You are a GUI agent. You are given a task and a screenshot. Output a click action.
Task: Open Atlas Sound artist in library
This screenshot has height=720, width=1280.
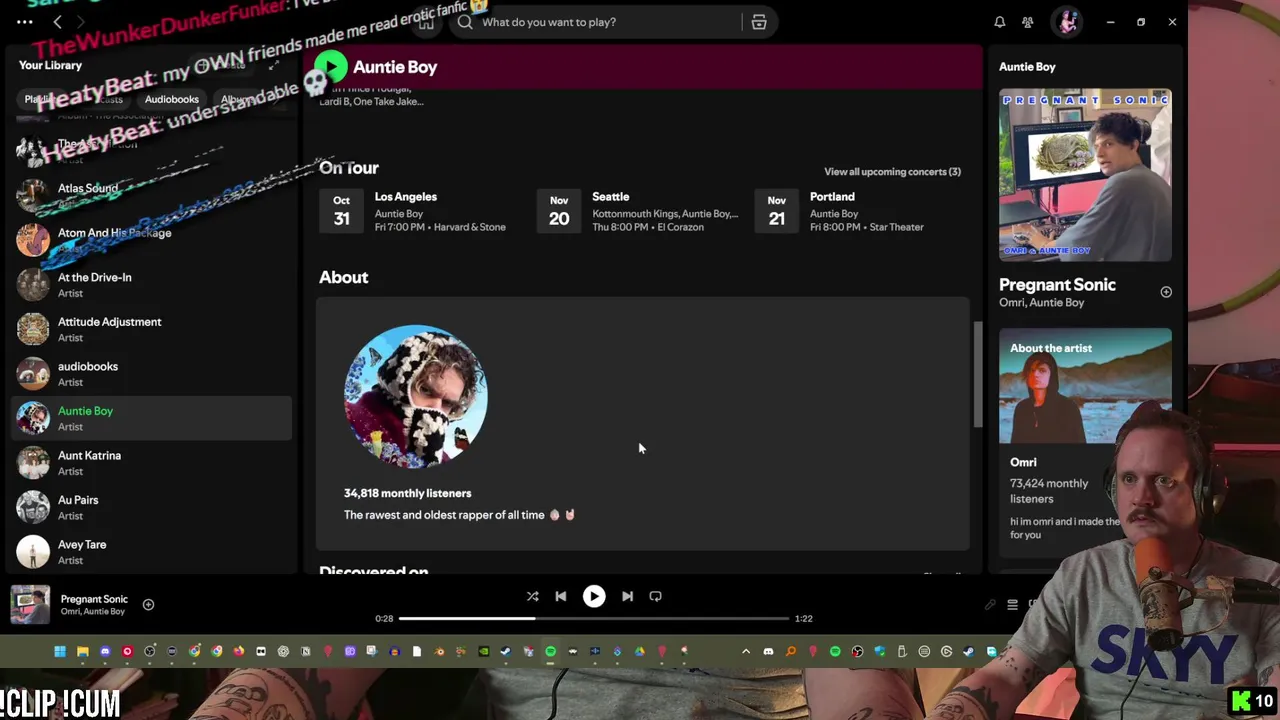pos(152,195)
